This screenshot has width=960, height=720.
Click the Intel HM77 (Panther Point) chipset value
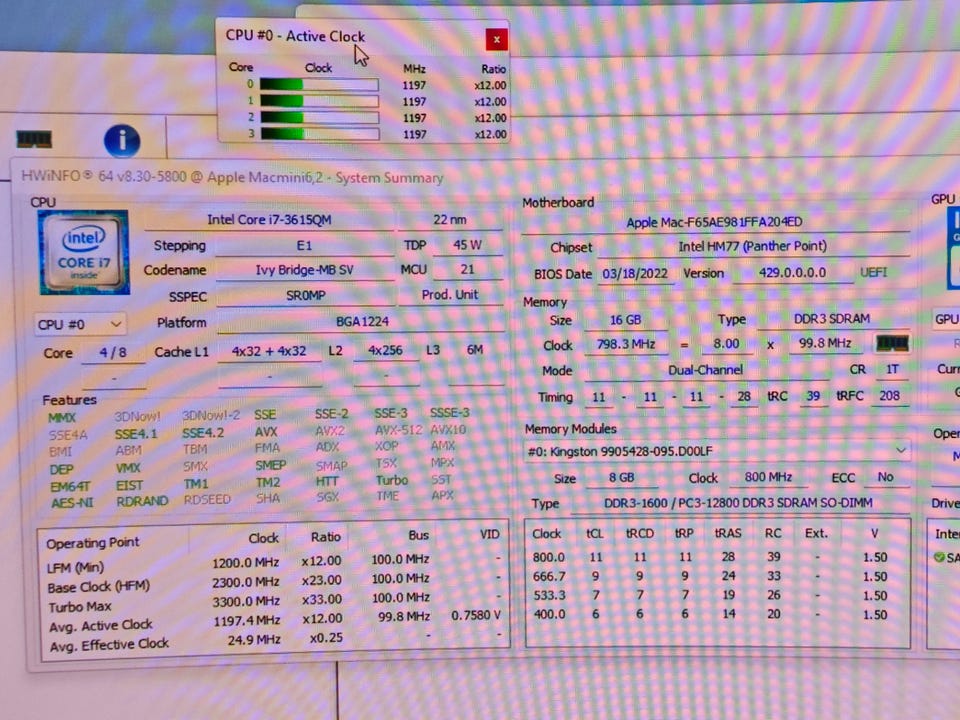753,246
